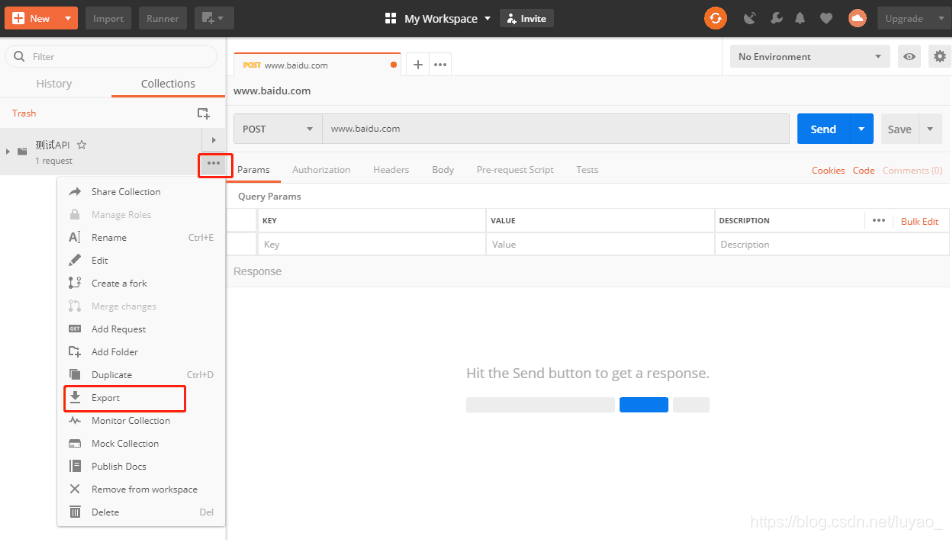
Task: Open the wrench settings icon
Action: (776, 18)
